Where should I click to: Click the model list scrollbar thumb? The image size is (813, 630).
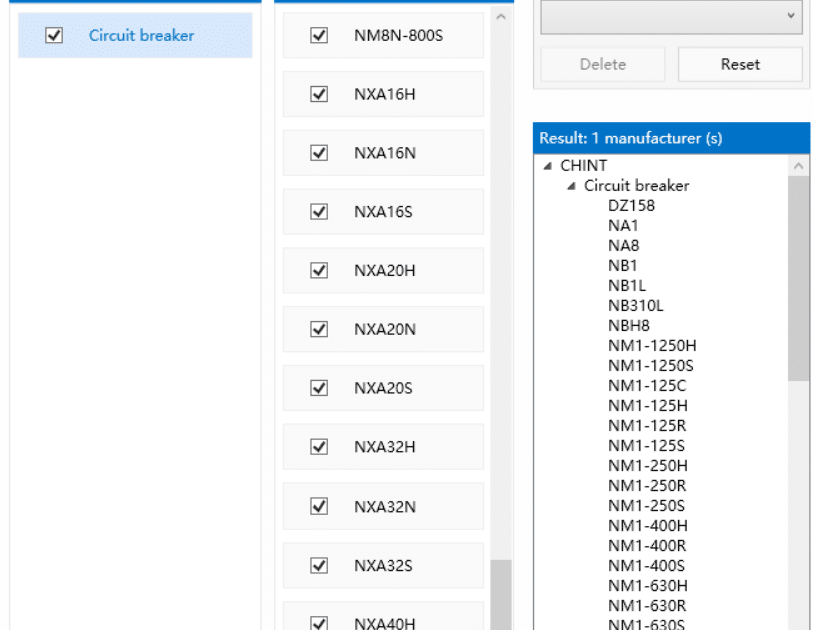tap(501, 595)
